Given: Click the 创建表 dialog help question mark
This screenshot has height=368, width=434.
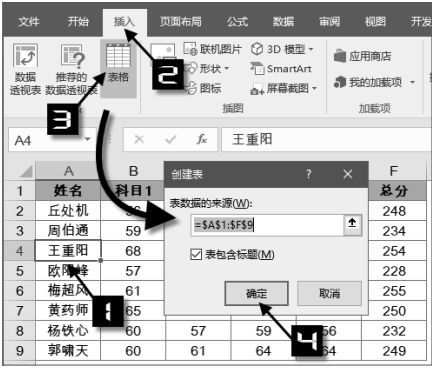Looking at the screenshot, I should [x=309, y=174].
